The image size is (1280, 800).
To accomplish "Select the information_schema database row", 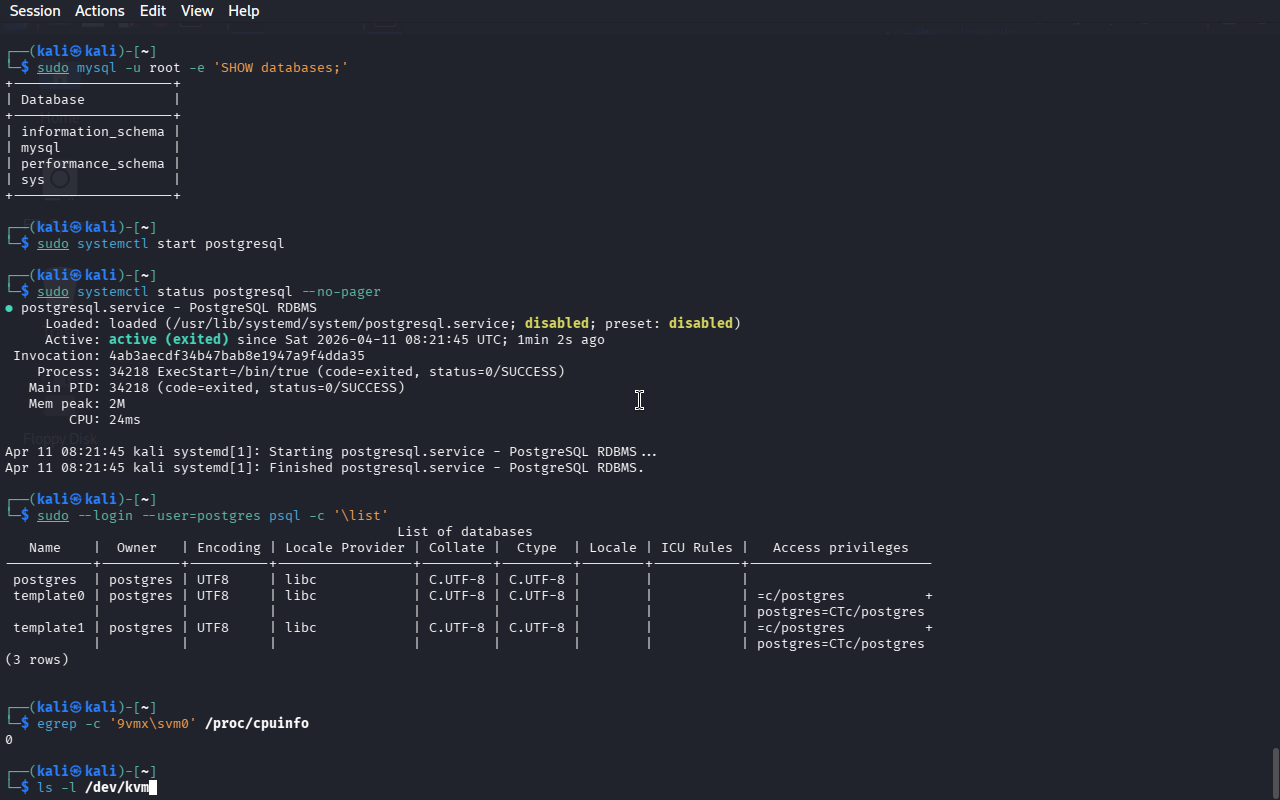I will coord(92,132).
